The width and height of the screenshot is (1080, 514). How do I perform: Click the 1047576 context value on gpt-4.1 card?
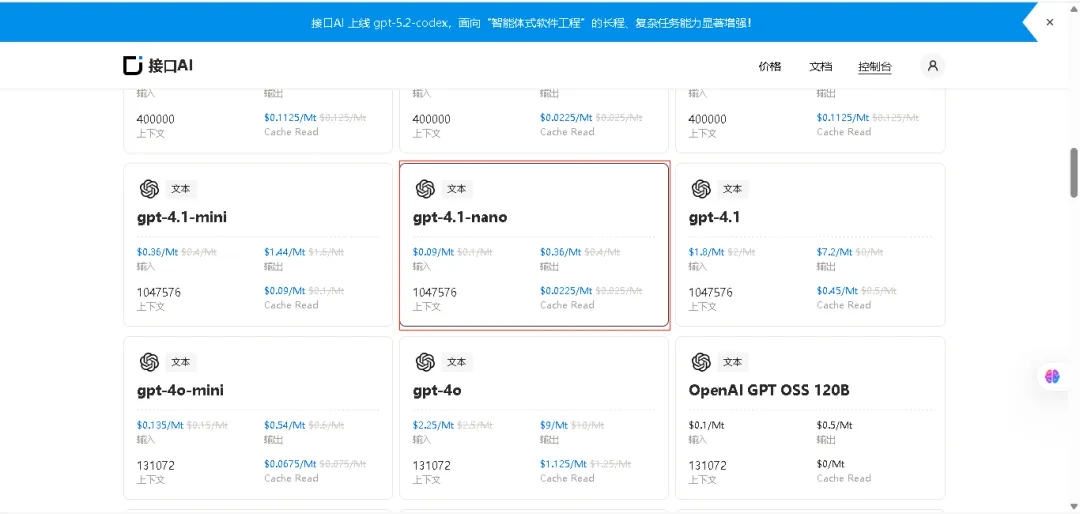711,292
